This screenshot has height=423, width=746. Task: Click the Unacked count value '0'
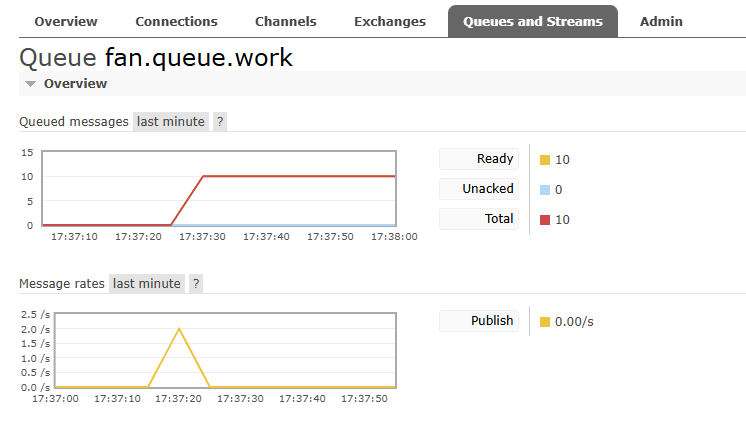559,190
